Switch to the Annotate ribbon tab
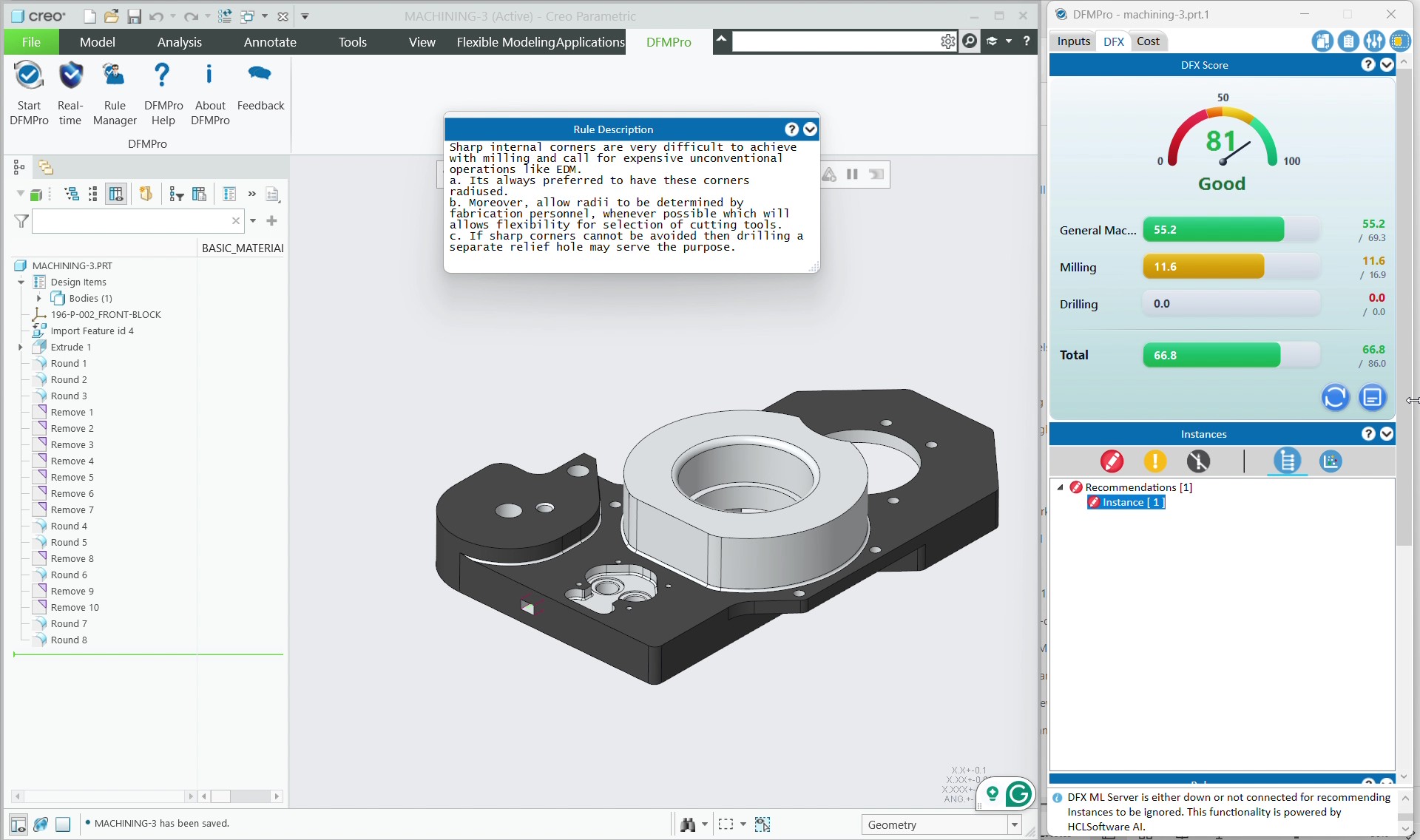1420x840 pixels. (x=270, y=42)
